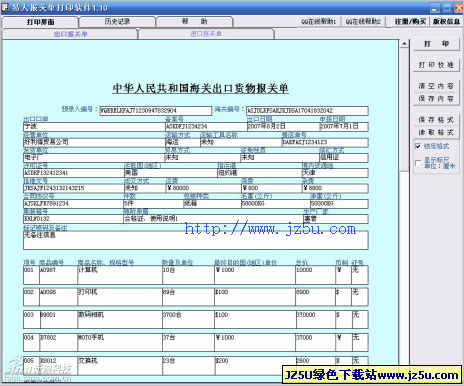This screenshot has height=386, width=464.
Task: Click the vertical scrollbar up arrow
Action: (x=404, y=44)
